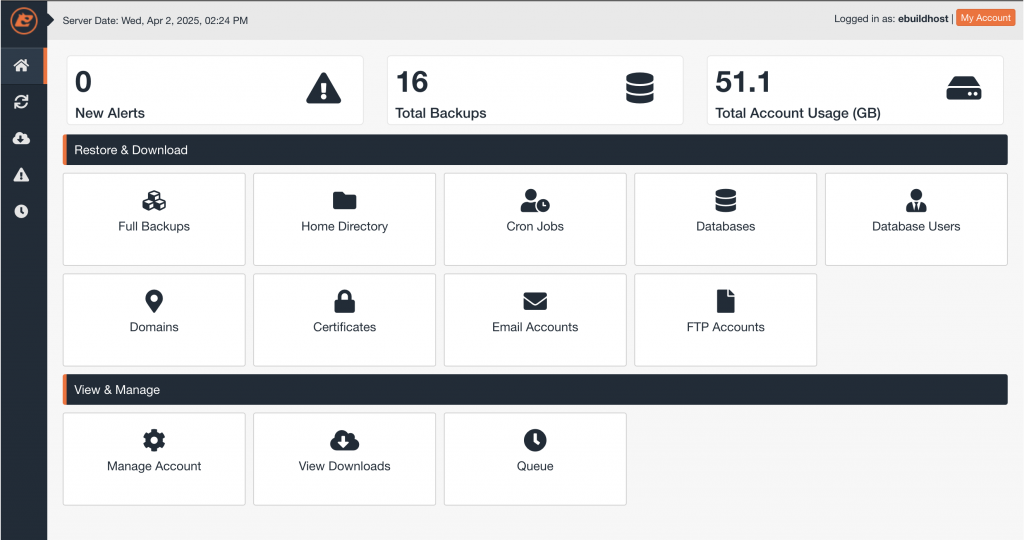The height and width of the screenshot is (540, 1024).
Task: Click the Queue clock tile icon
Action: pos(535,440)
